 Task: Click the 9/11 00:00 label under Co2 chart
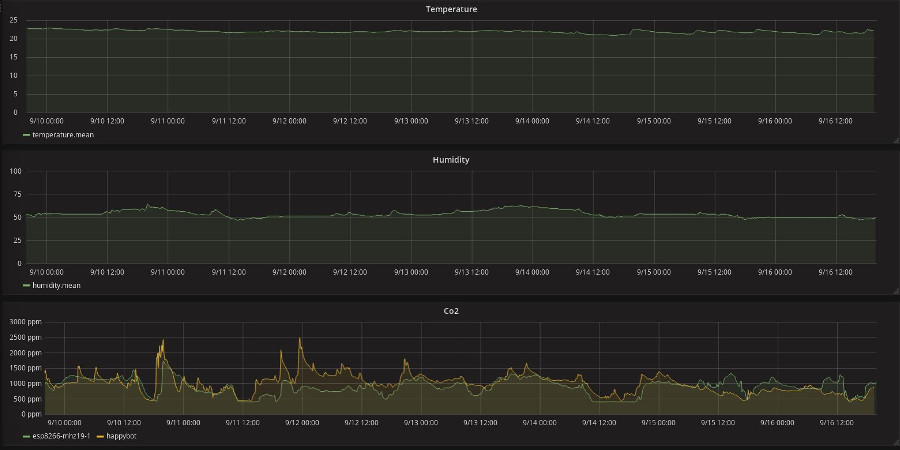[x=184, y=423]
